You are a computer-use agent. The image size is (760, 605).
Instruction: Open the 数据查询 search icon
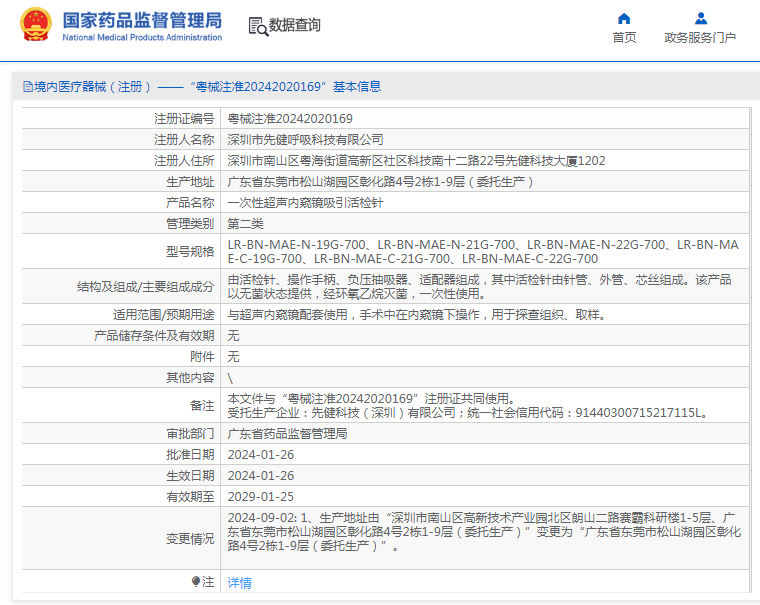tap(258, 26)
